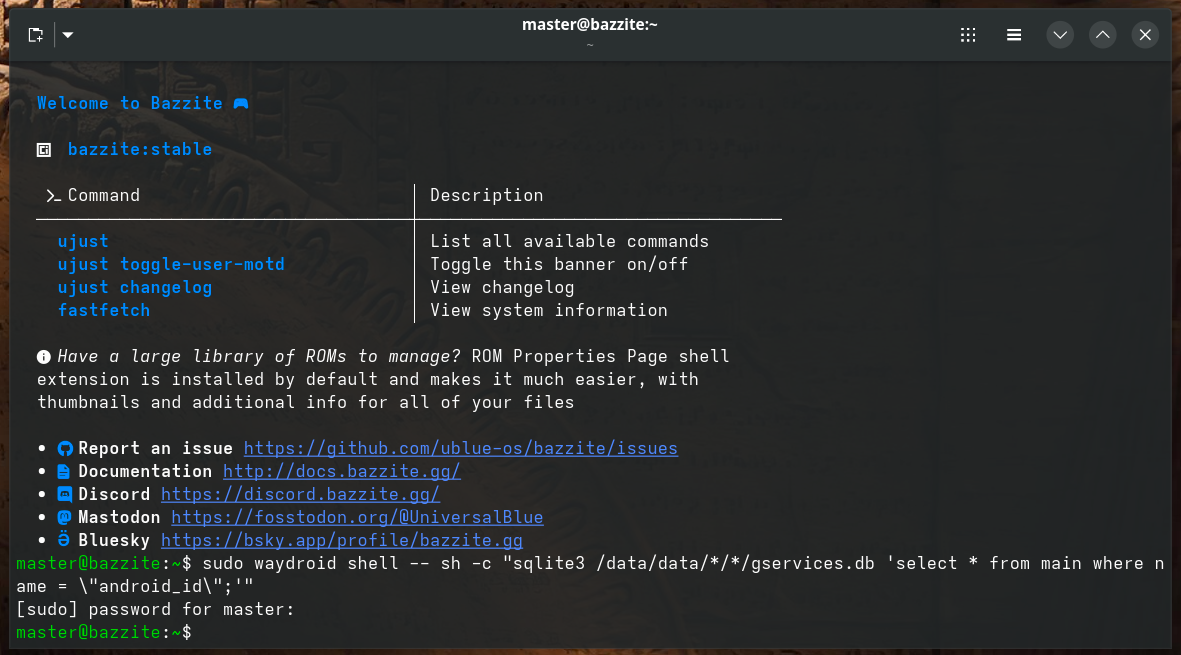Open a new terminal tab
Image resolution: width=1181 pixels, height=655 pixels.
pyautogui.click(x=35, y=35)
